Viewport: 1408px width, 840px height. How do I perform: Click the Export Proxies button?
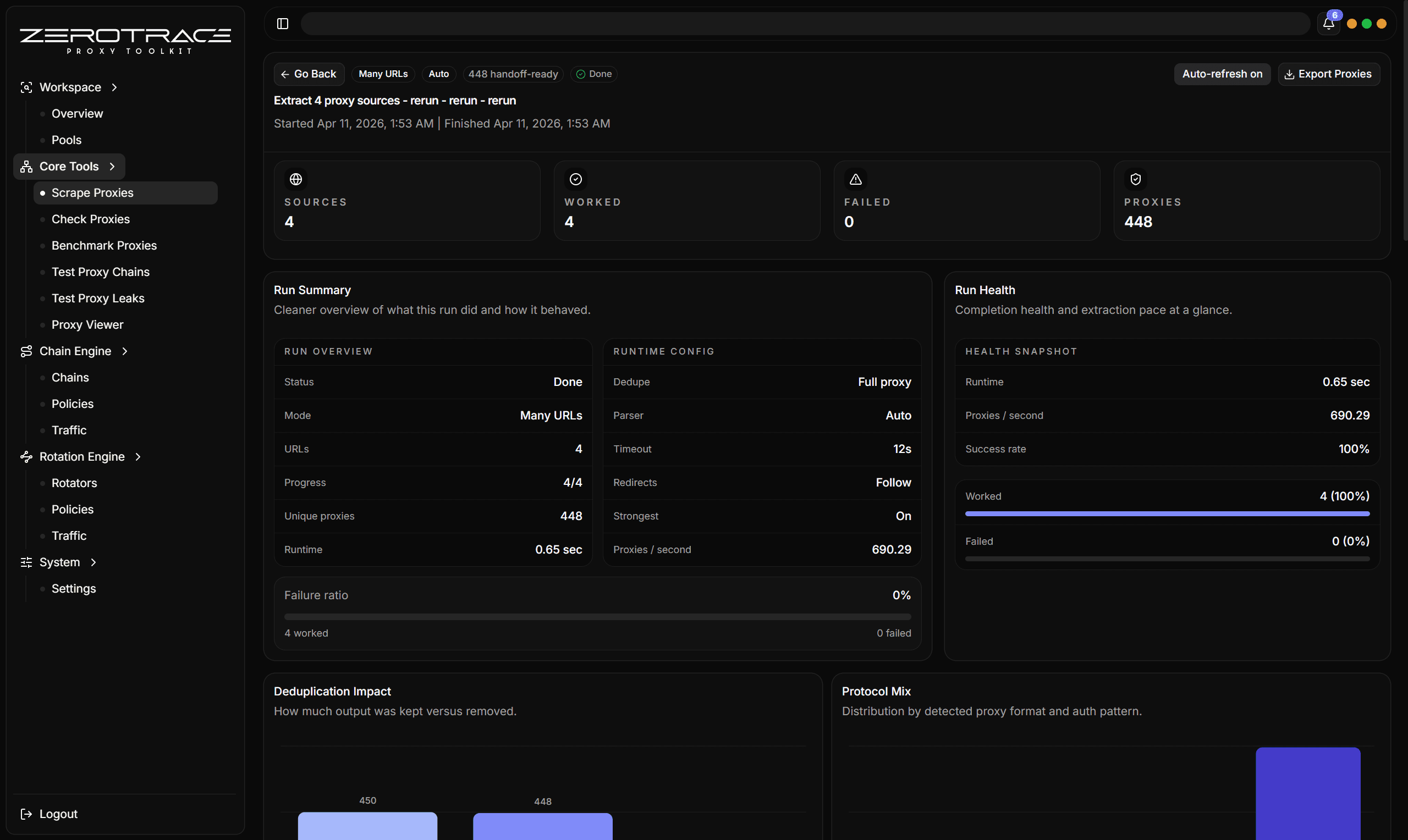1328,74
